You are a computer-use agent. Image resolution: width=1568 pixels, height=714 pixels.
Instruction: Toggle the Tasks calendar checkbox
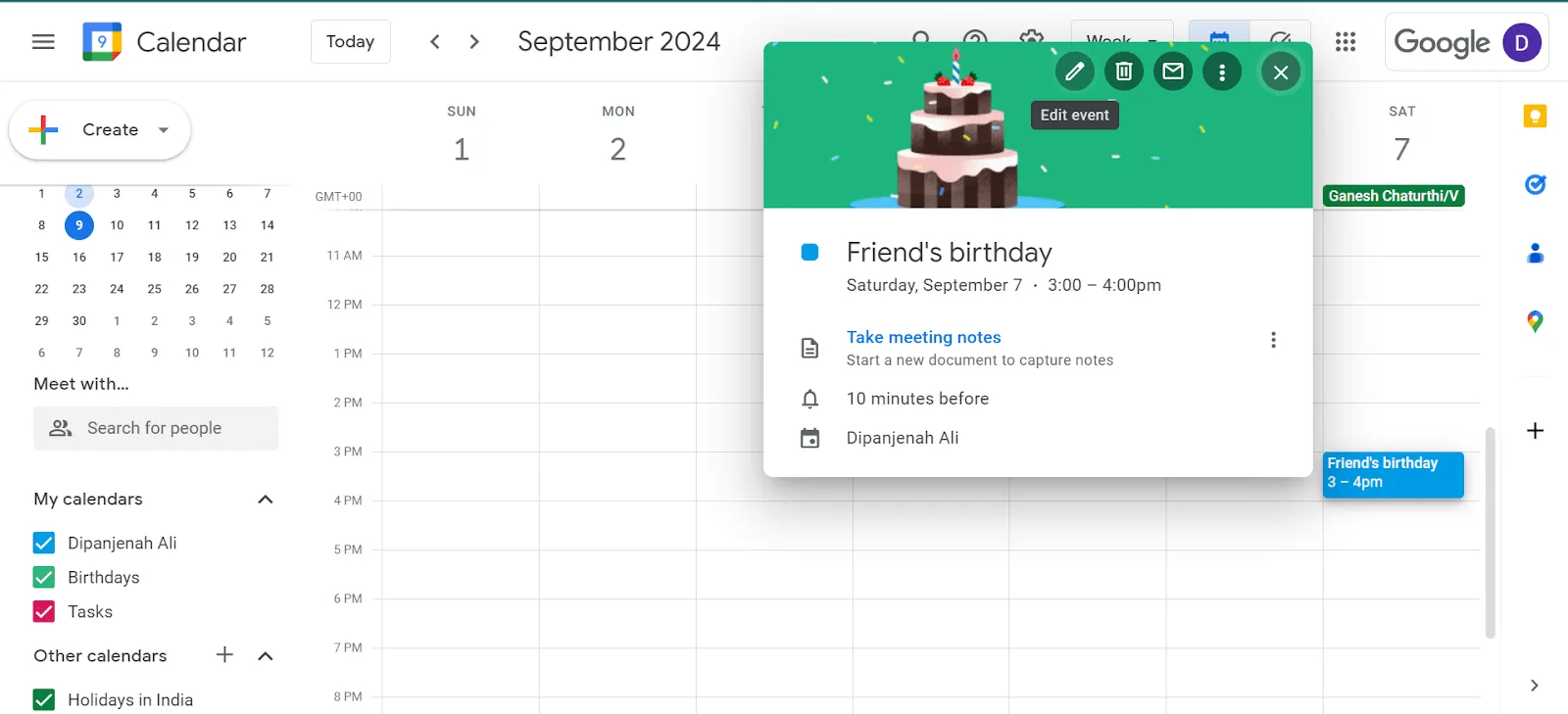pos(44,611)
